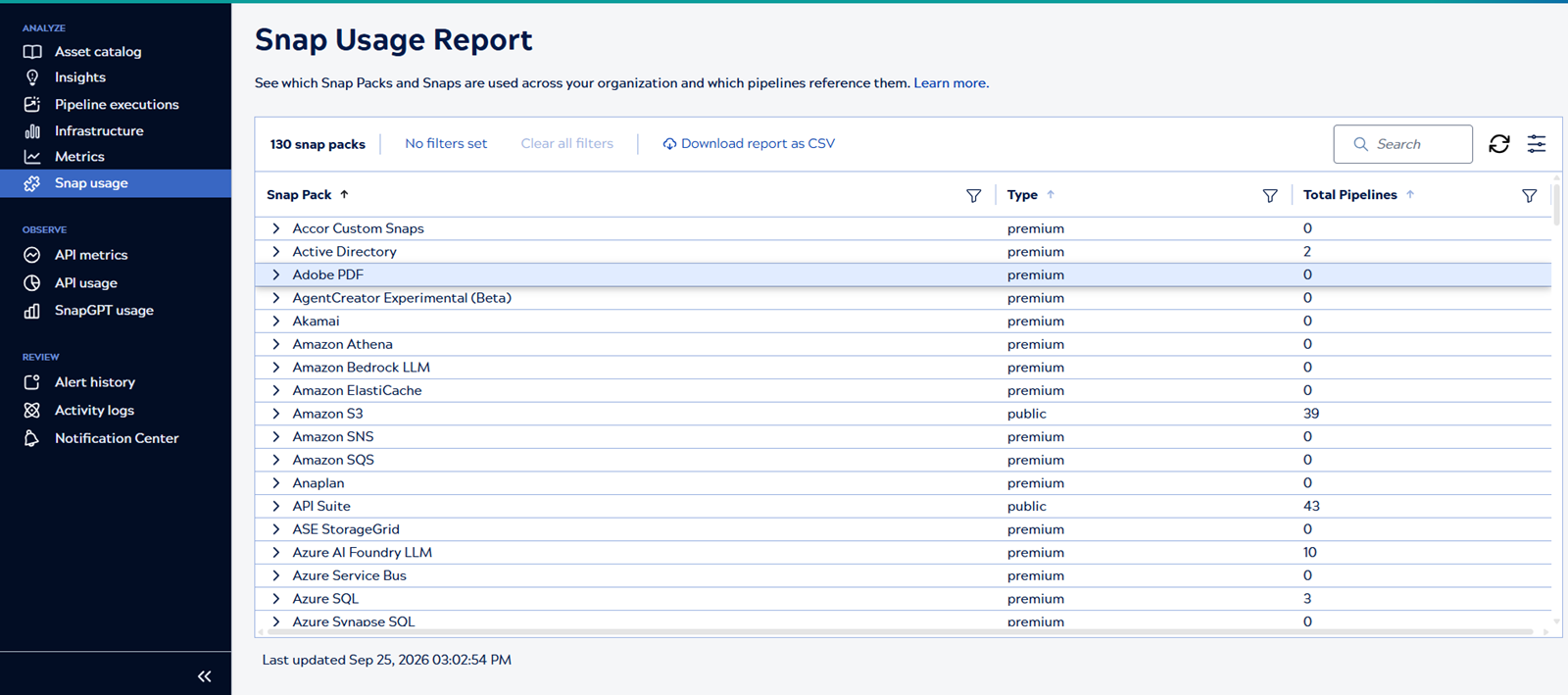Image resolution: width=1568 pixels, height=695 pixels.
Task: Expand the Accor Custom Snaps row
Action: (276, 228)
